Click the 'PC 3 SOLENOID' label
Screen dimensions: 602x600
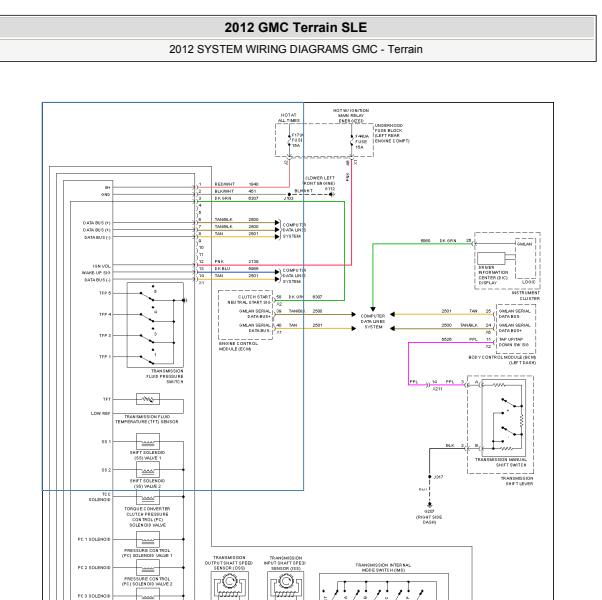(x=94, y=596)
